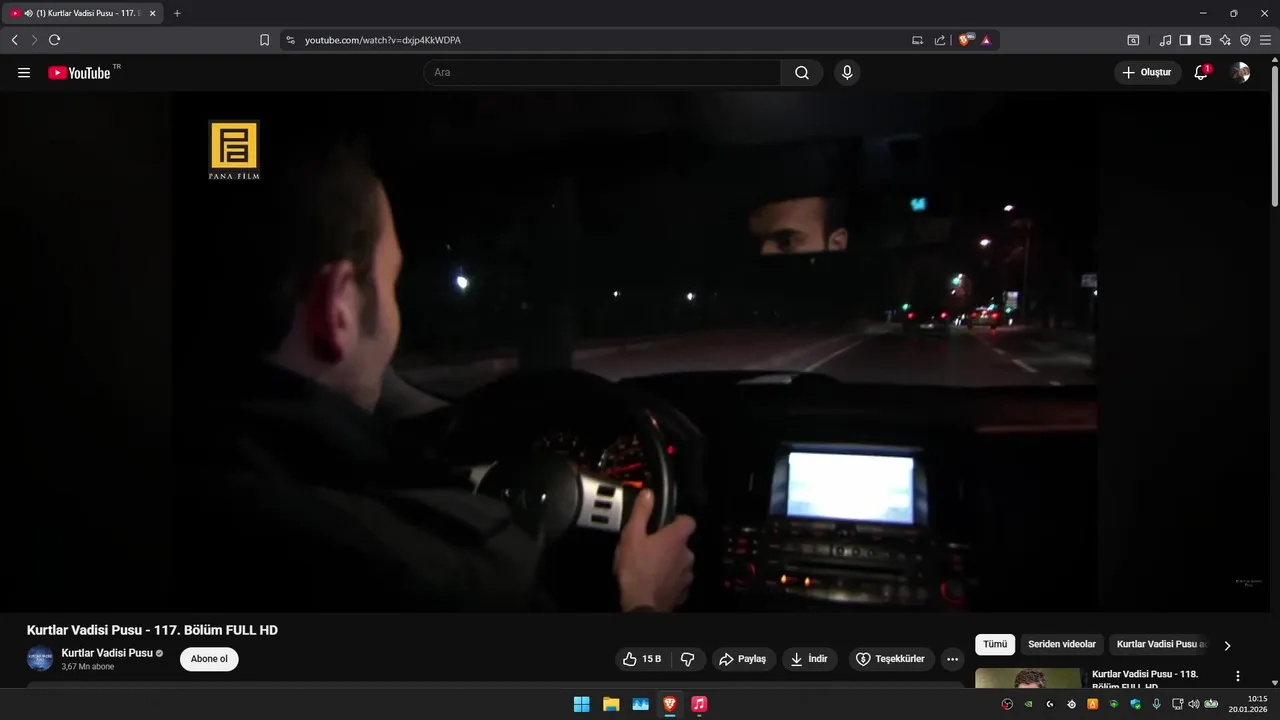Open Windows Security shield tray icon
The height and width of the screenshot is (720, 1280).
1135,704
